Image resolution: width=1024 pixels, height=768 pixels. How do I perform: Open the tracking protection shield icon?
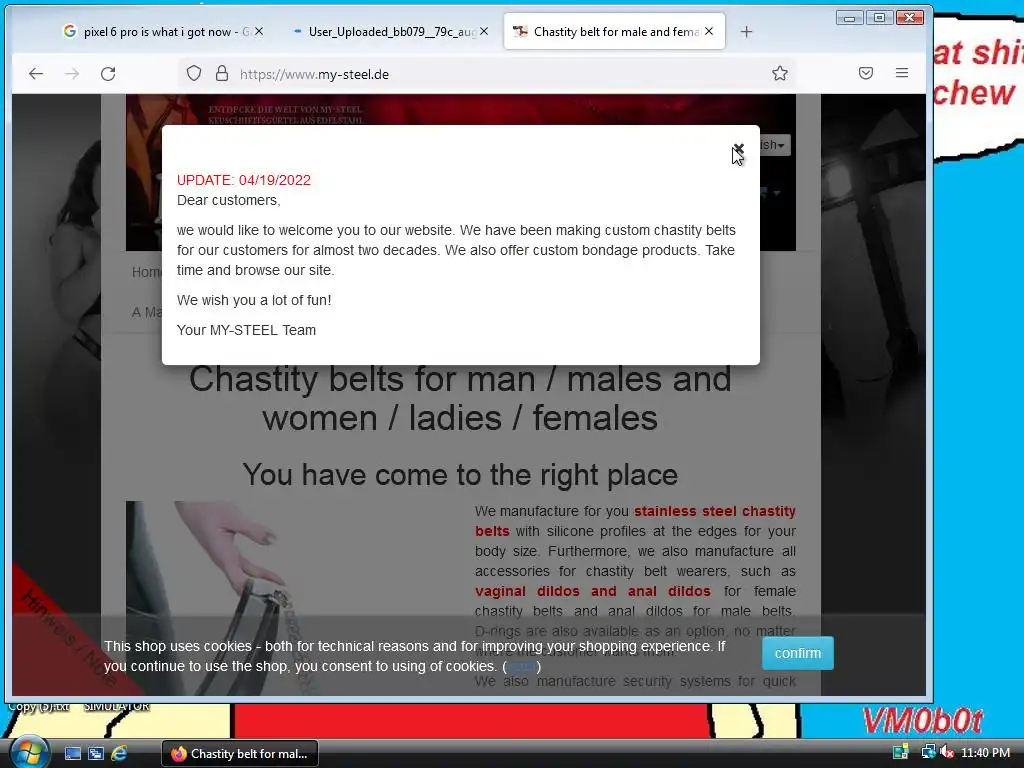click(x=194, y=73)
